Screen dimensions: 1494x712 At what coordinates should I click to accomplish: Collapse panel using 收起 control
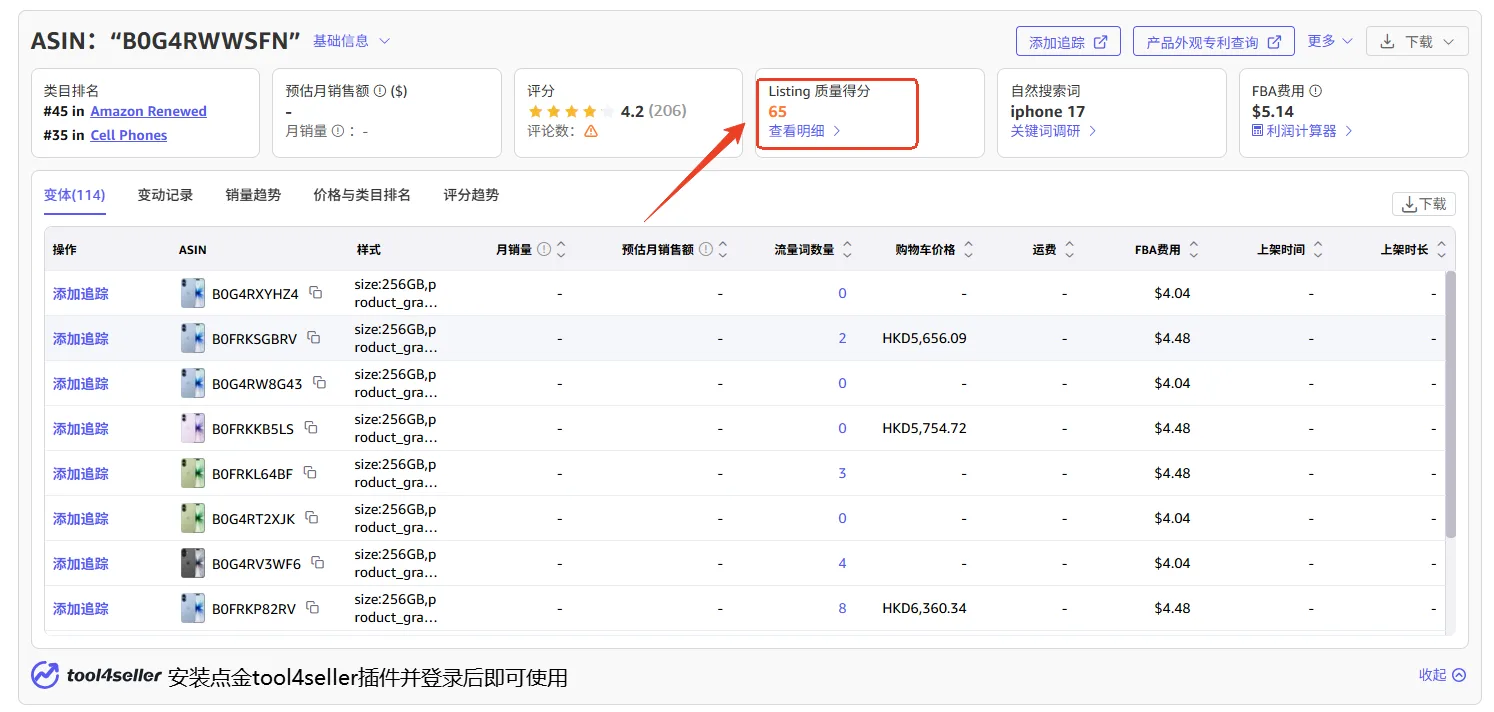[x=1442, y=675]
